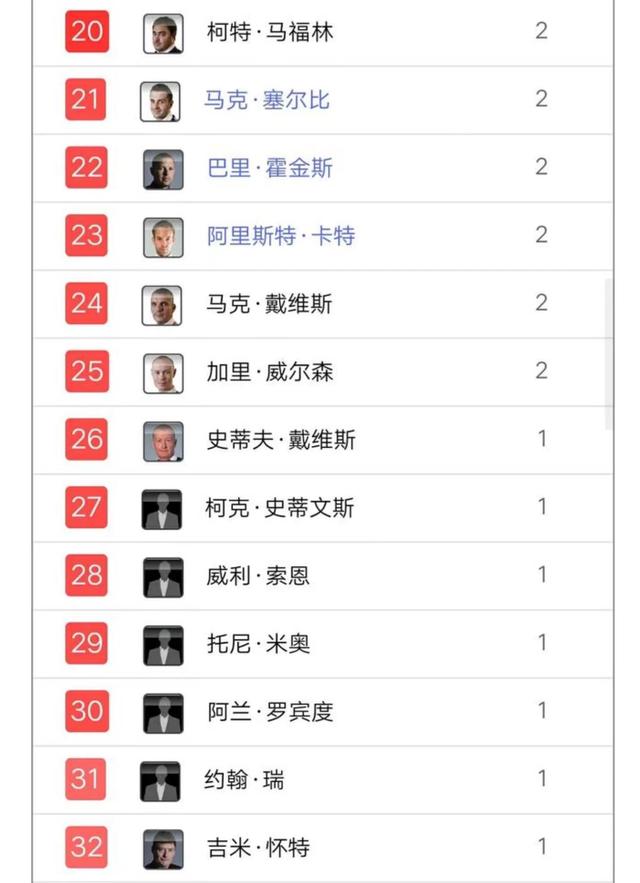
Task: Open 阿里斯特·卡特 player link
Action: 281,235
